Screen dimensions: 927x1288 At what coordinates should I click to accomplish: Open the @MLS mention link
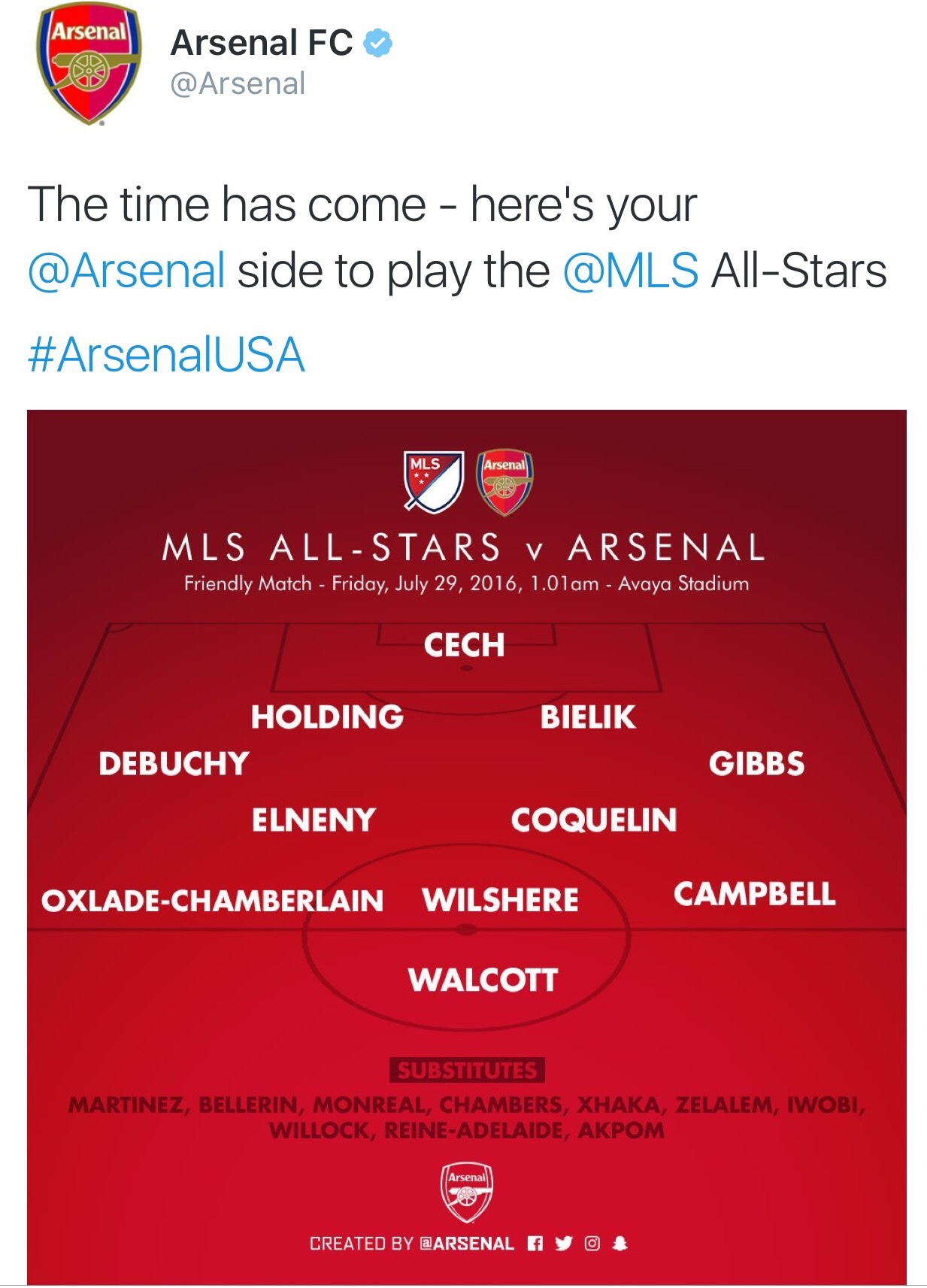point(630,271)
